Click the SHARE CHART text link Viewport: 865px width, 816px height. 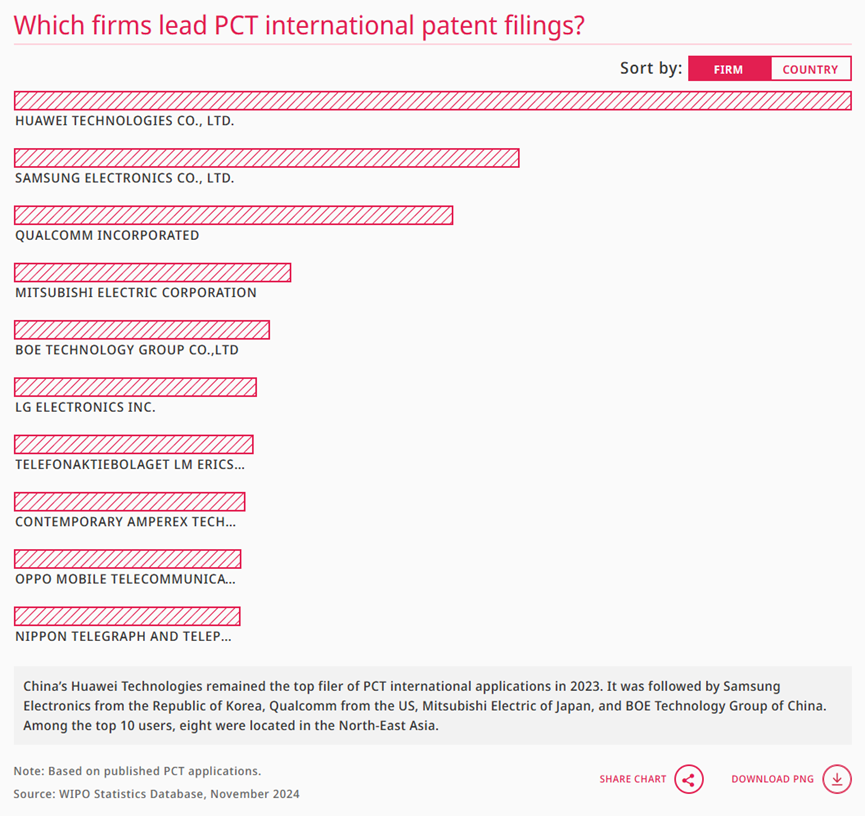coord(633,779)
